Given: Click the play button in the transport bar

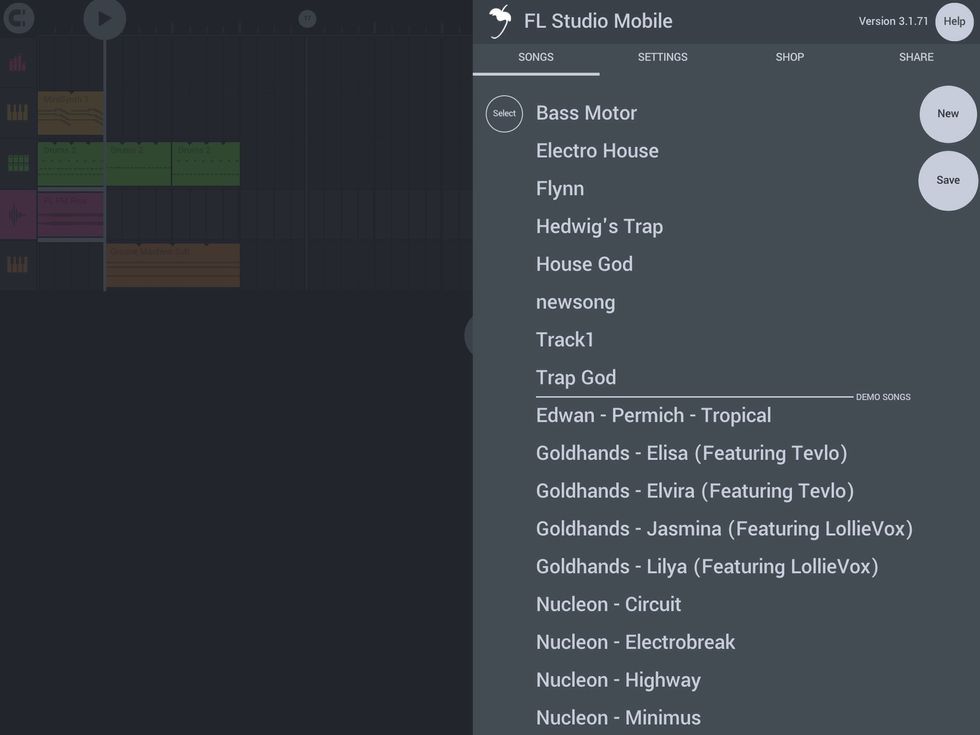Looking at the screenshot, I should [x=104, y=19].
